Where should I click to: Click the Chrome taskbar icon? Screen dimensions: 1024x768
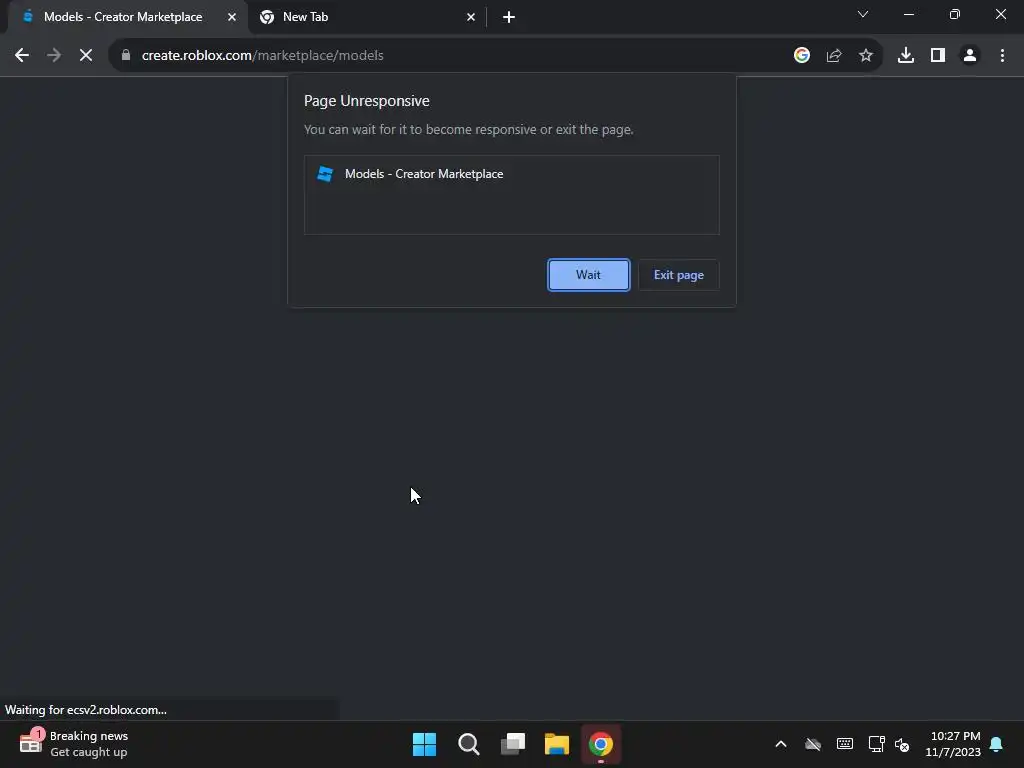click(x=601, y=744)
